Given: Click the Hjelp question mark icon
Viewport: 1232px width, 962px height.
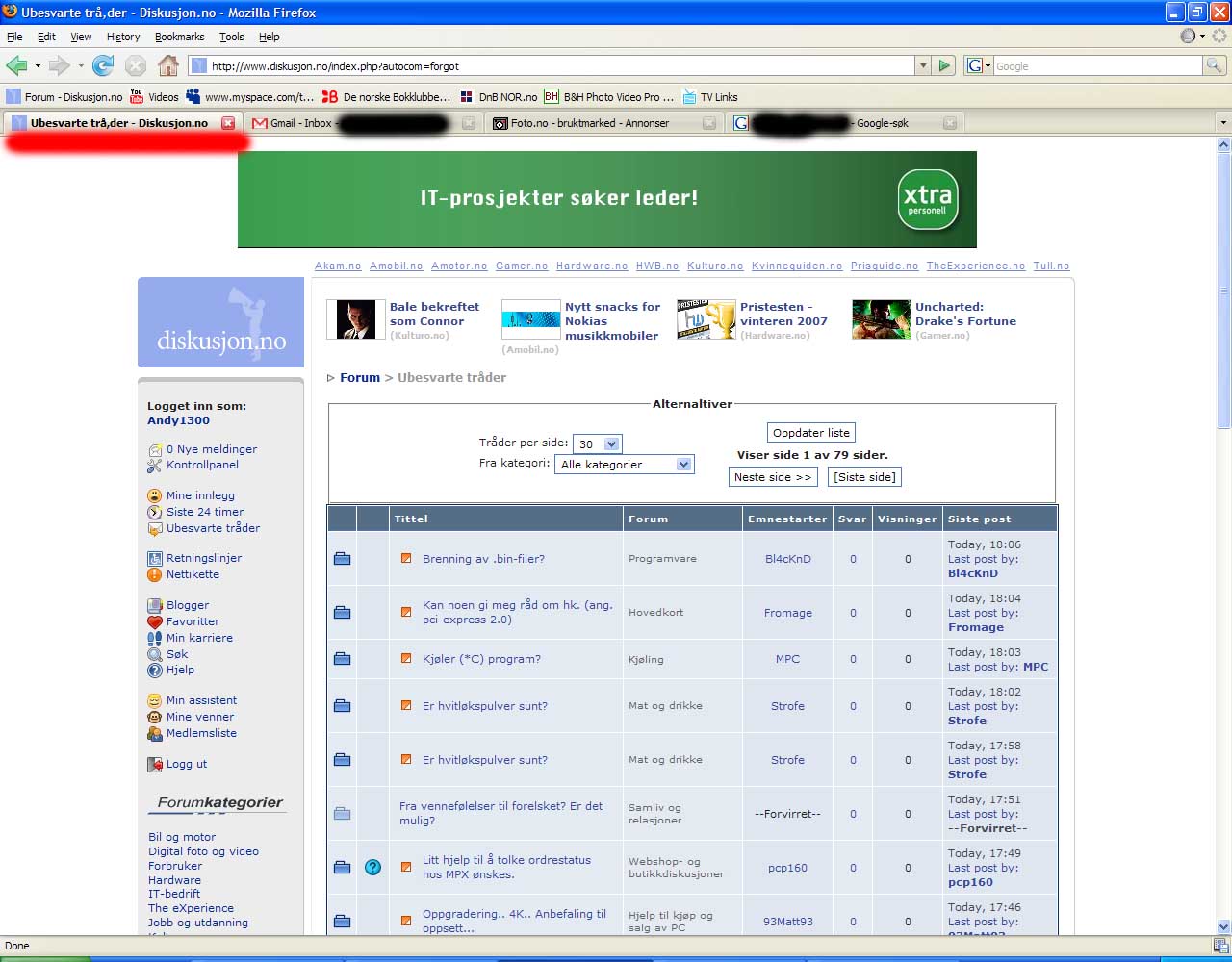Looking at the screenshot, I should click(x=155, y=670).
